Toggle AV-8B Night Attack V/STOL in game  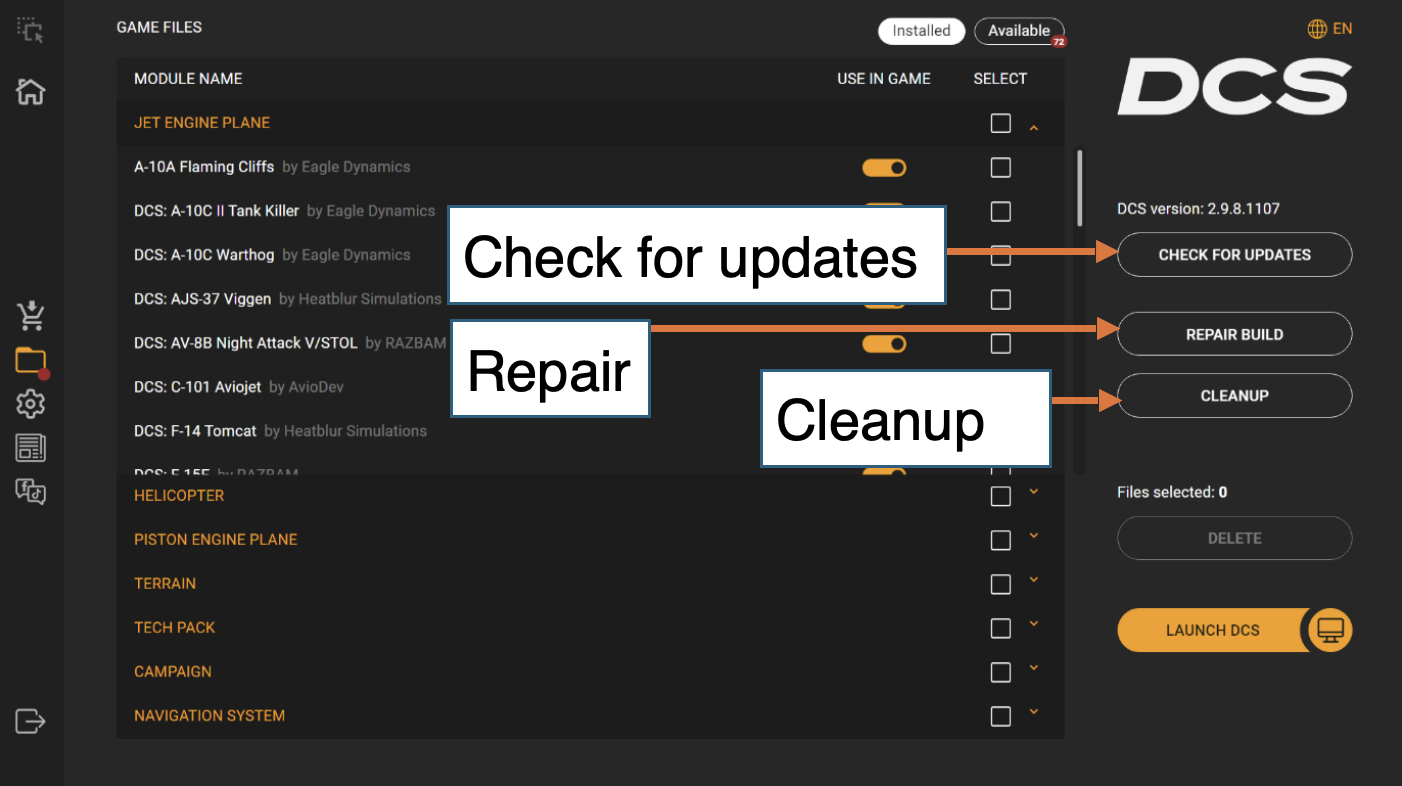pyautogui.click(x=884, y=344)
